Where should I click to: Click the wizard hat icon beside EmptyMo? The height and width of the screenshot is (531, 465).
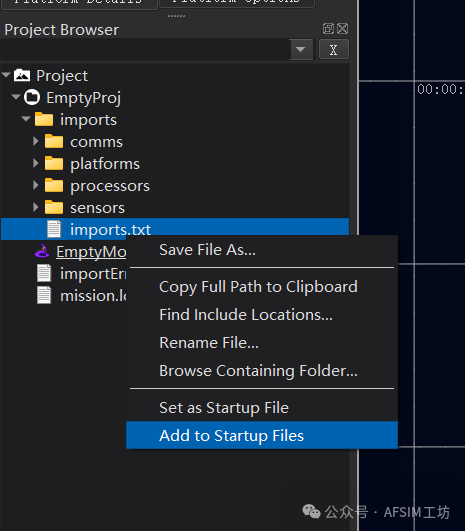(x=42, y=251)
